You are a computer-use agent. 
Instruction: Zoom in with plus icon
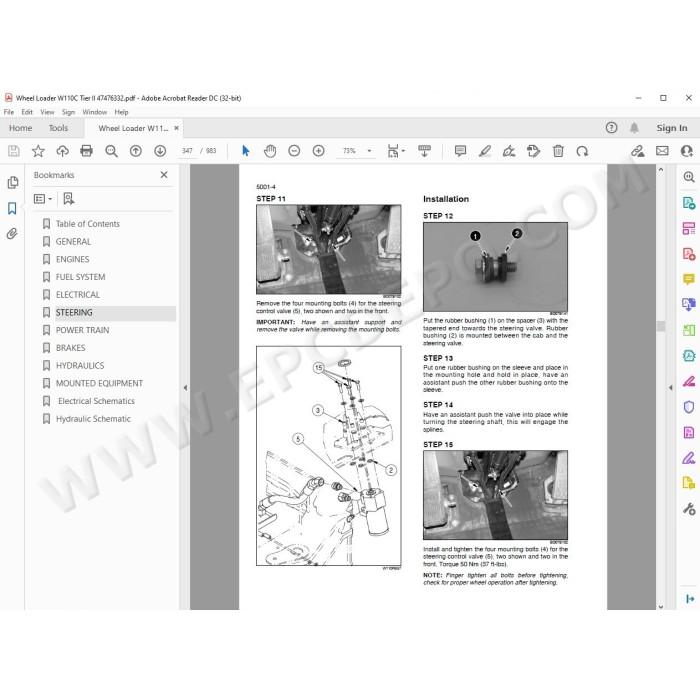pyautogui.click(x=318, y=151)
